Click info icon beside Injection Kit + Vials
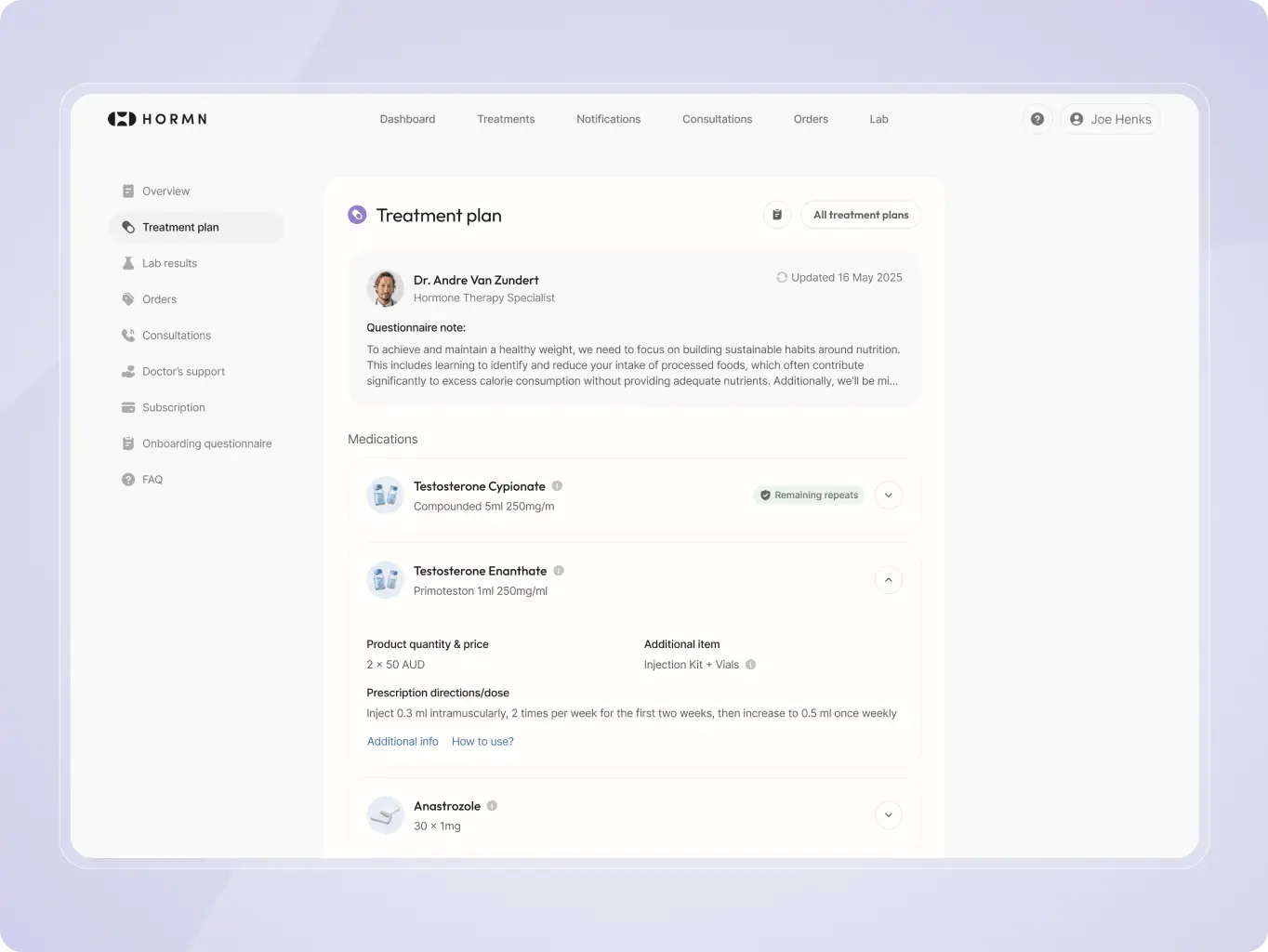 click(751, 665)
